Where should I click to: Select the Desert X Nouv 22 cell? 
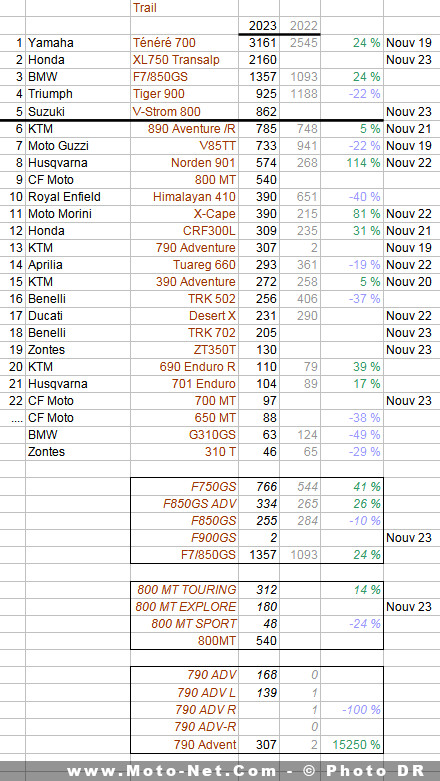412,316
